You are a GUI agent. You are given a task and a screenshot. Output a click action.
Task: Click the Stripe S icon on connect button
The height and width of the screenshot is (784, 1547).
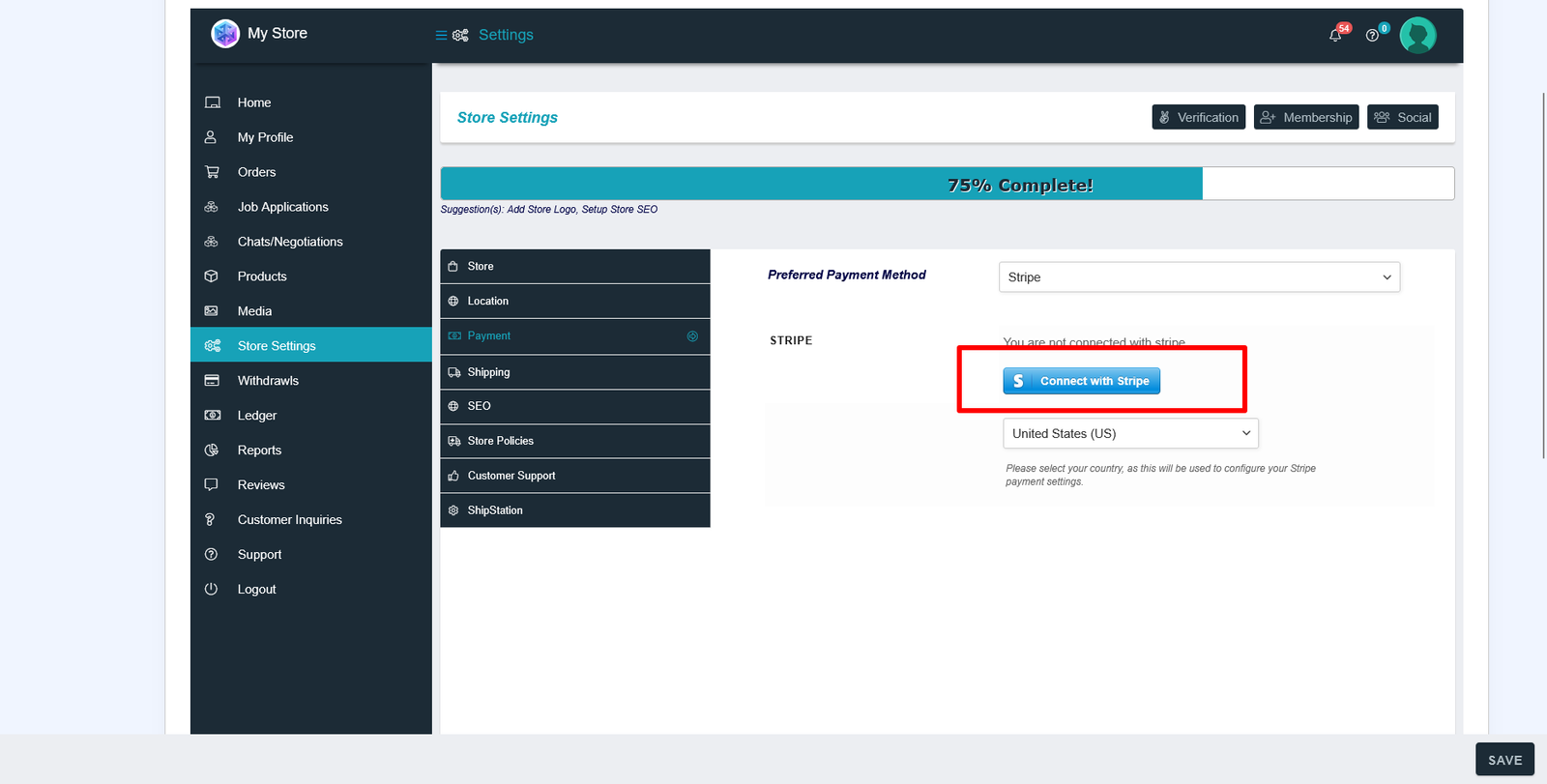click(x=1018, y=382)
